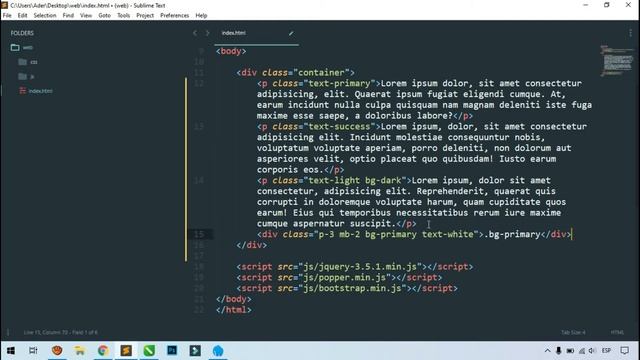Click the code minimap preview
Screen dimensions: 640x360
point(617,61)
